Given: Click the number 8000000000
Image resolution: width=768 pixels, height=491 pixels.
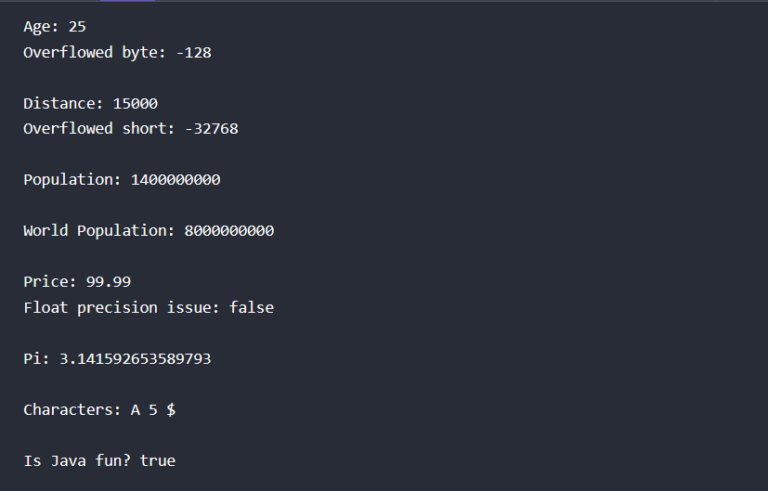Looking at the screenshot, I should [229, 231].
